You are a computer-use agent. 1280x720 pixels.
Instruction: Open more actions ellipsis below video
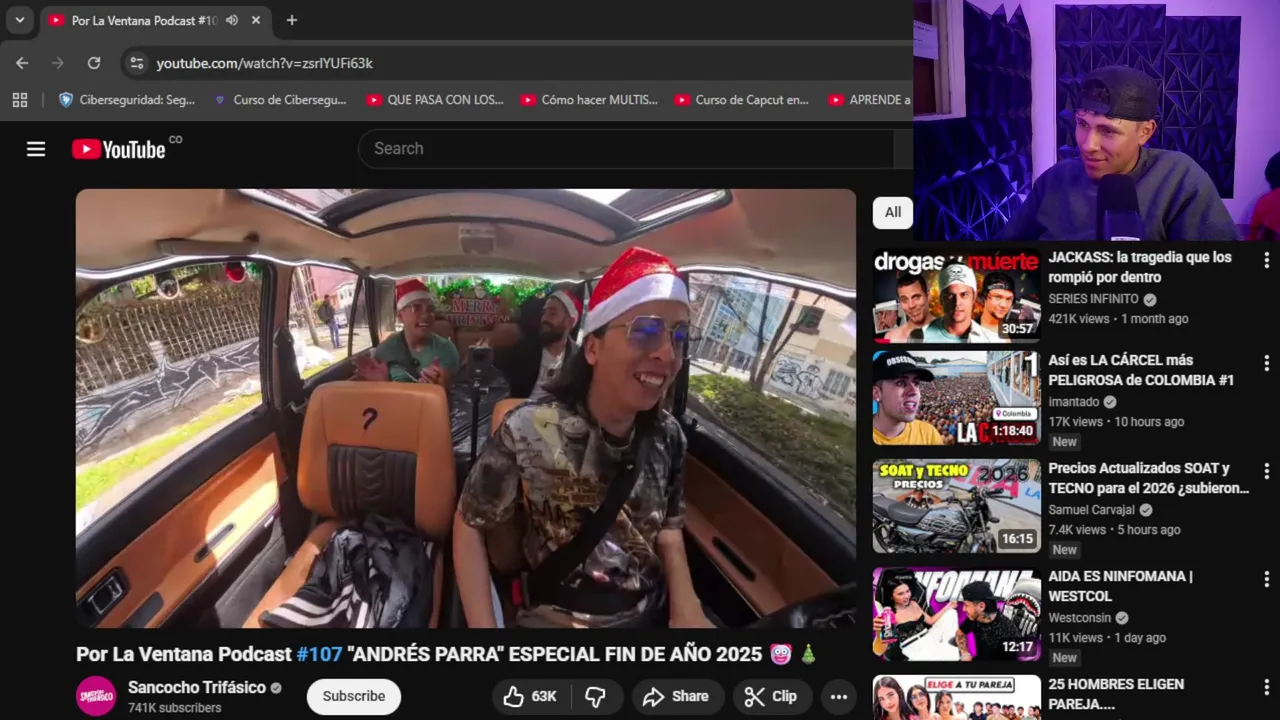click(x=838, y=696)
